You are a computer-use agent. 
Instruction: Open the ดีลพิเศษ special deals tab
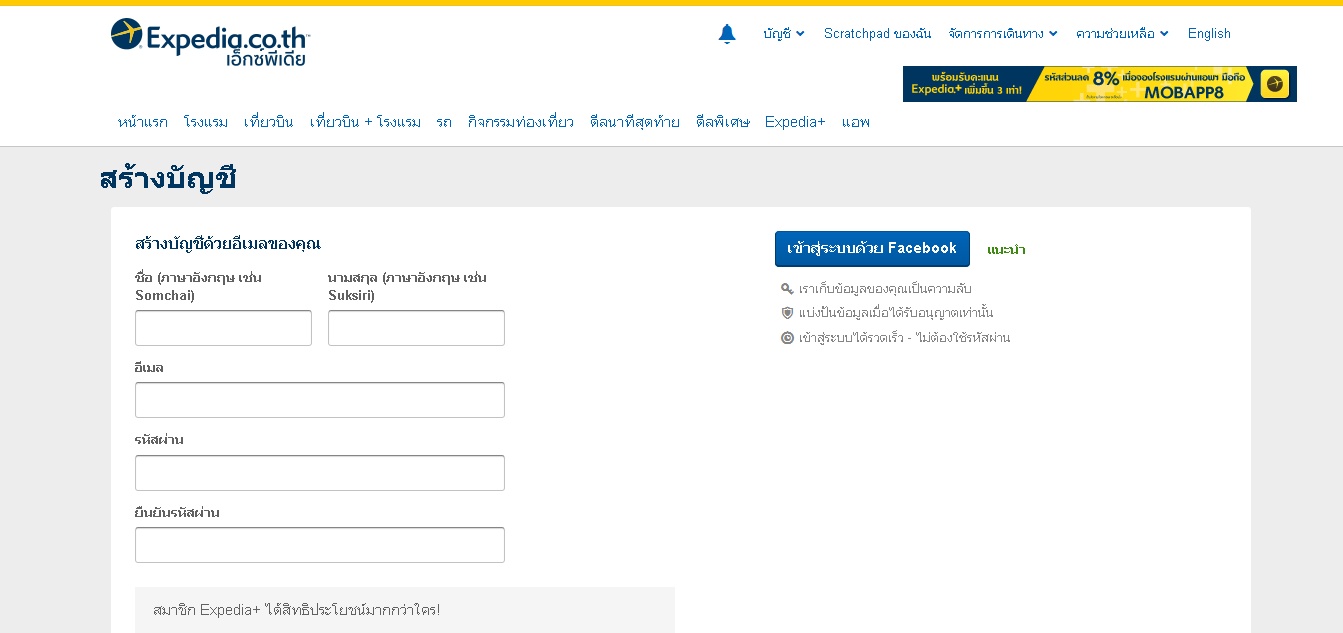(723, 122)
